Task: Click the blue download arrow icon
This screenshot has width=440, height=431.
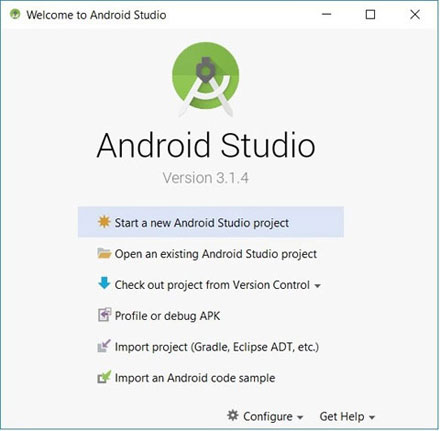Action: [104, 283]
